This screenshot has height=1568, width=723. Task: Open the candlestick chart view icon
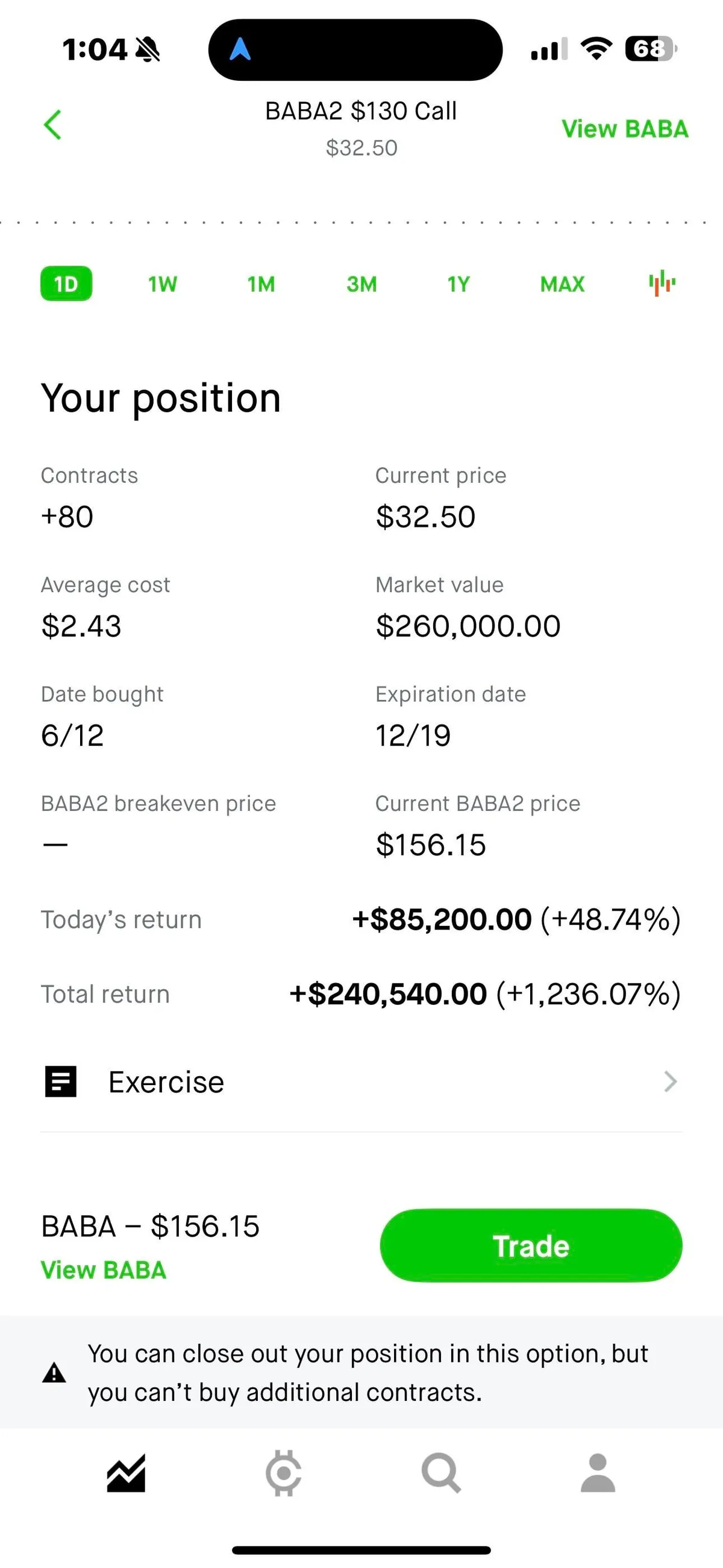662,284
